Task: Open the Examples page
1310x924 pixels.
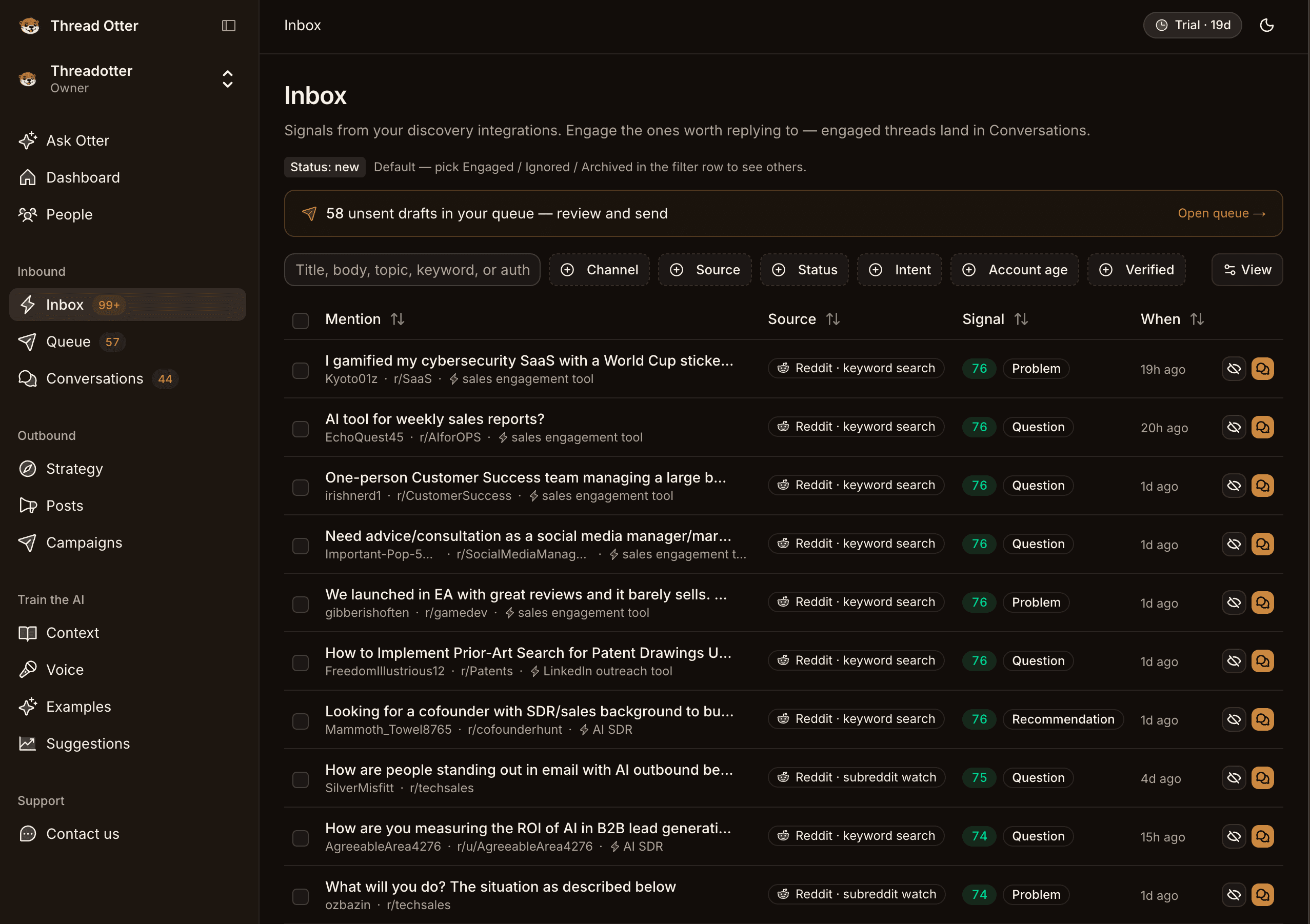Action: [128, 707]
